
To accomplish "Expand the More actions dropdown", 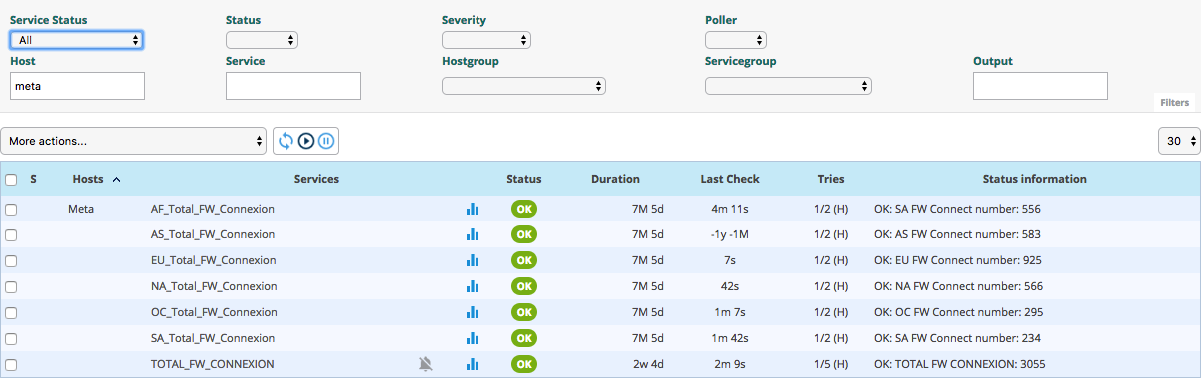I will pos(134,141).
